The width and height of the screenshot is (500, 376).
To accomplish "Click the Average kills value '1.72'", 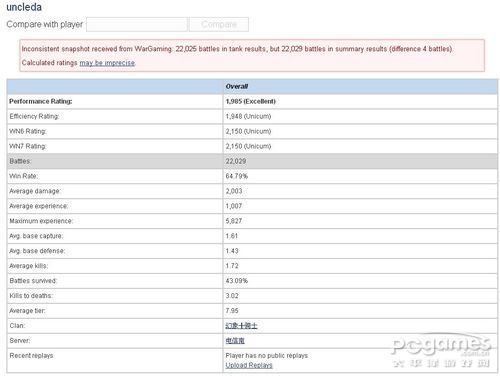I will click(232, 266).
